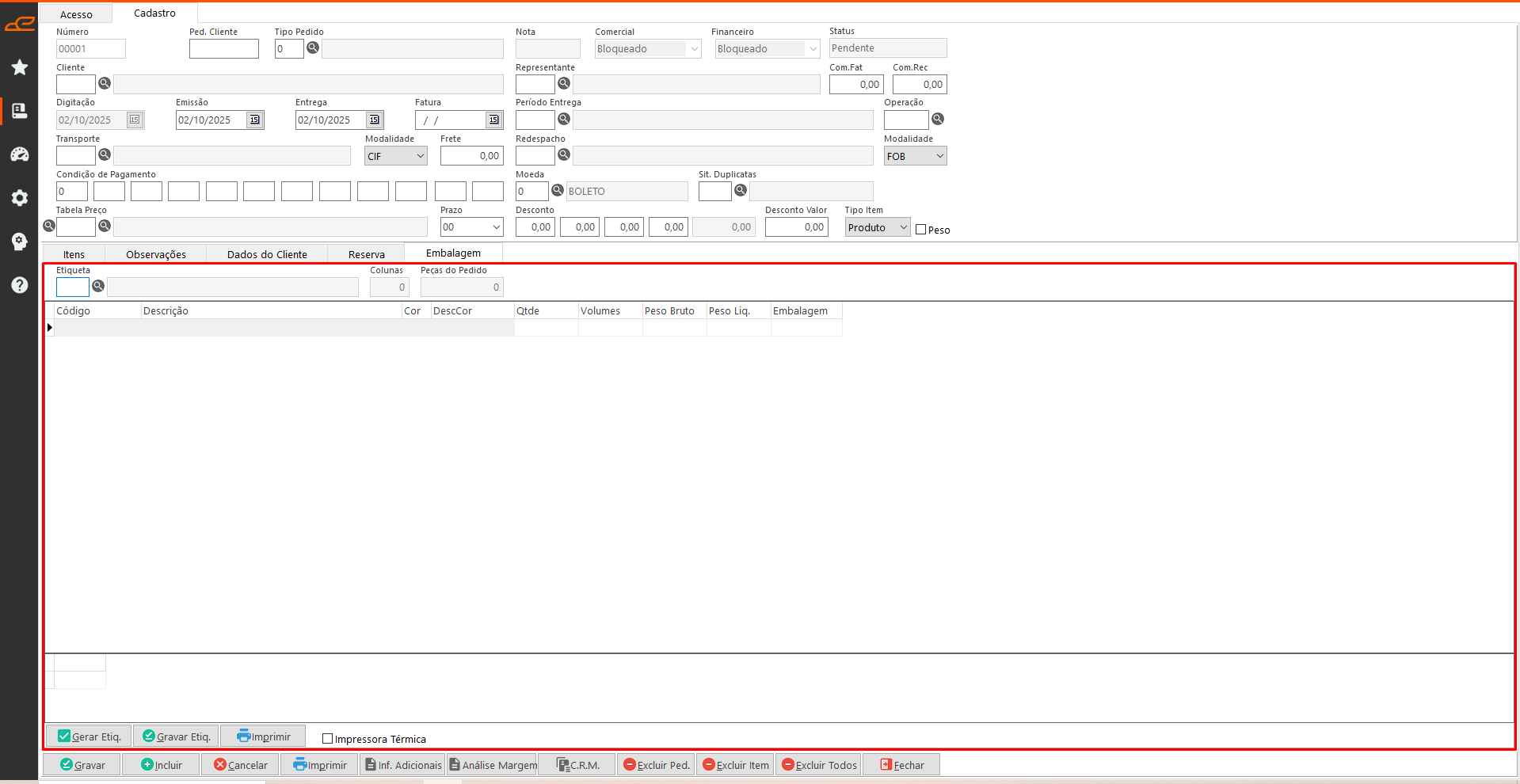Click the Gerar Etiq. button
This screenshot has width=1520, height=784.
89,736
